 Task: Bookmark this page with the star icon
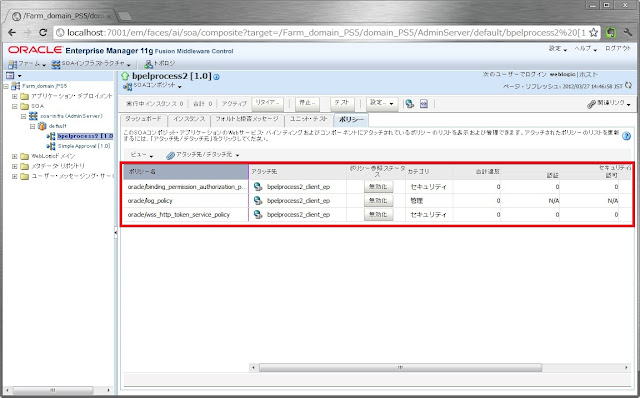594,32
